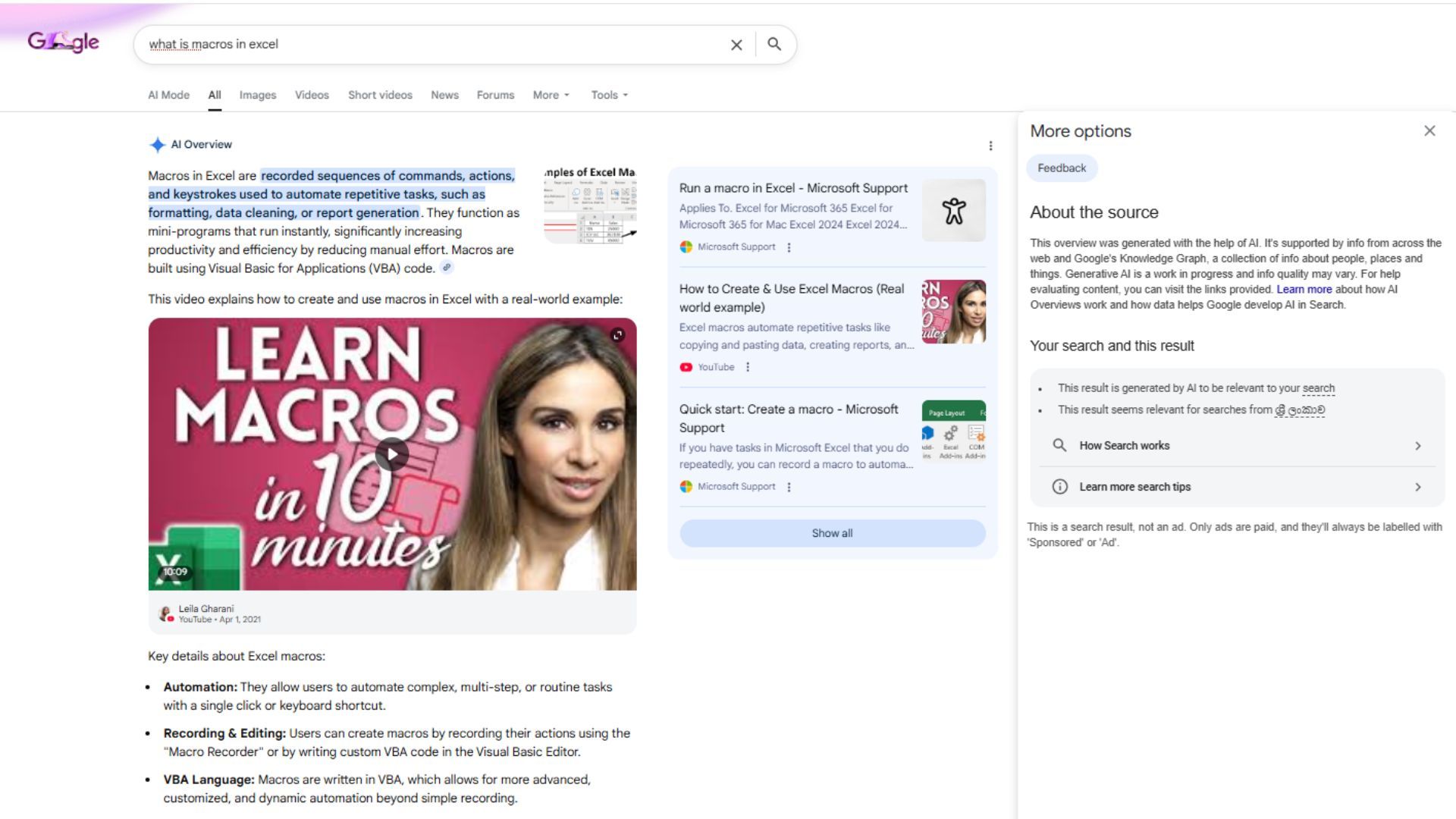Open options beside YouTube source label
The image size is (1456, 819).
pos(748,367)
